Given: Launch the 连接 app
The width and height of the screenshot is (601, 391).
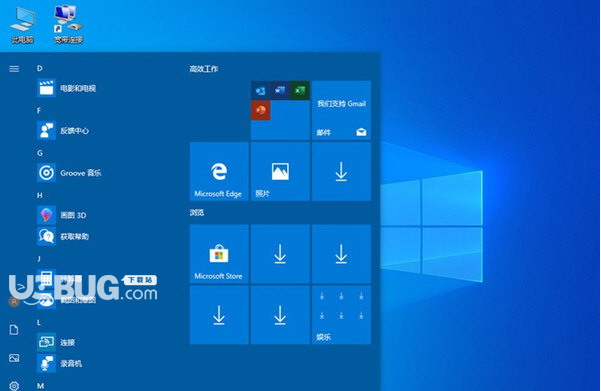Looking at the screenshot, I should [56, 342].
